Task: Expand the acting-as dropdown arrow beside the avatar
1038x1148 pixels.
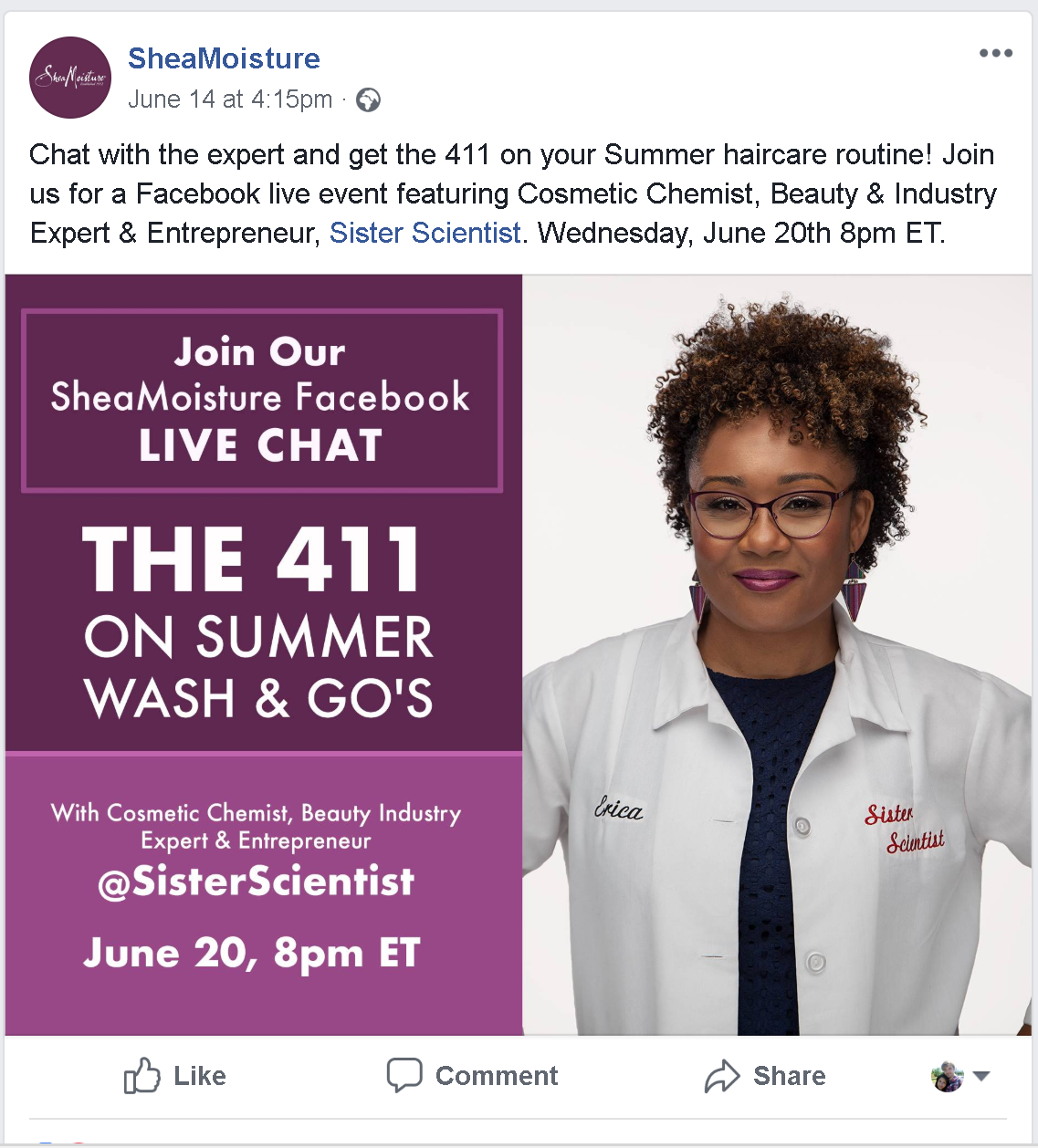Action: click(981, 1076)
